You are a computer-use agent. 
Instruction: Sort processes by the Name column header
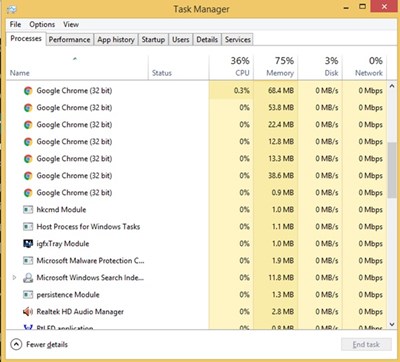click(x=77, y=67)
